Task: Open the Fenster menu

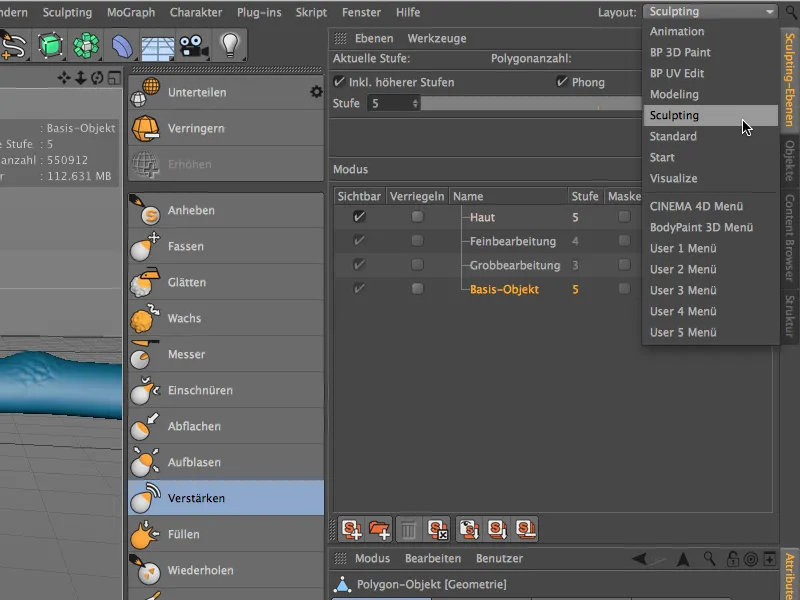Action: [x=361, y=12]
